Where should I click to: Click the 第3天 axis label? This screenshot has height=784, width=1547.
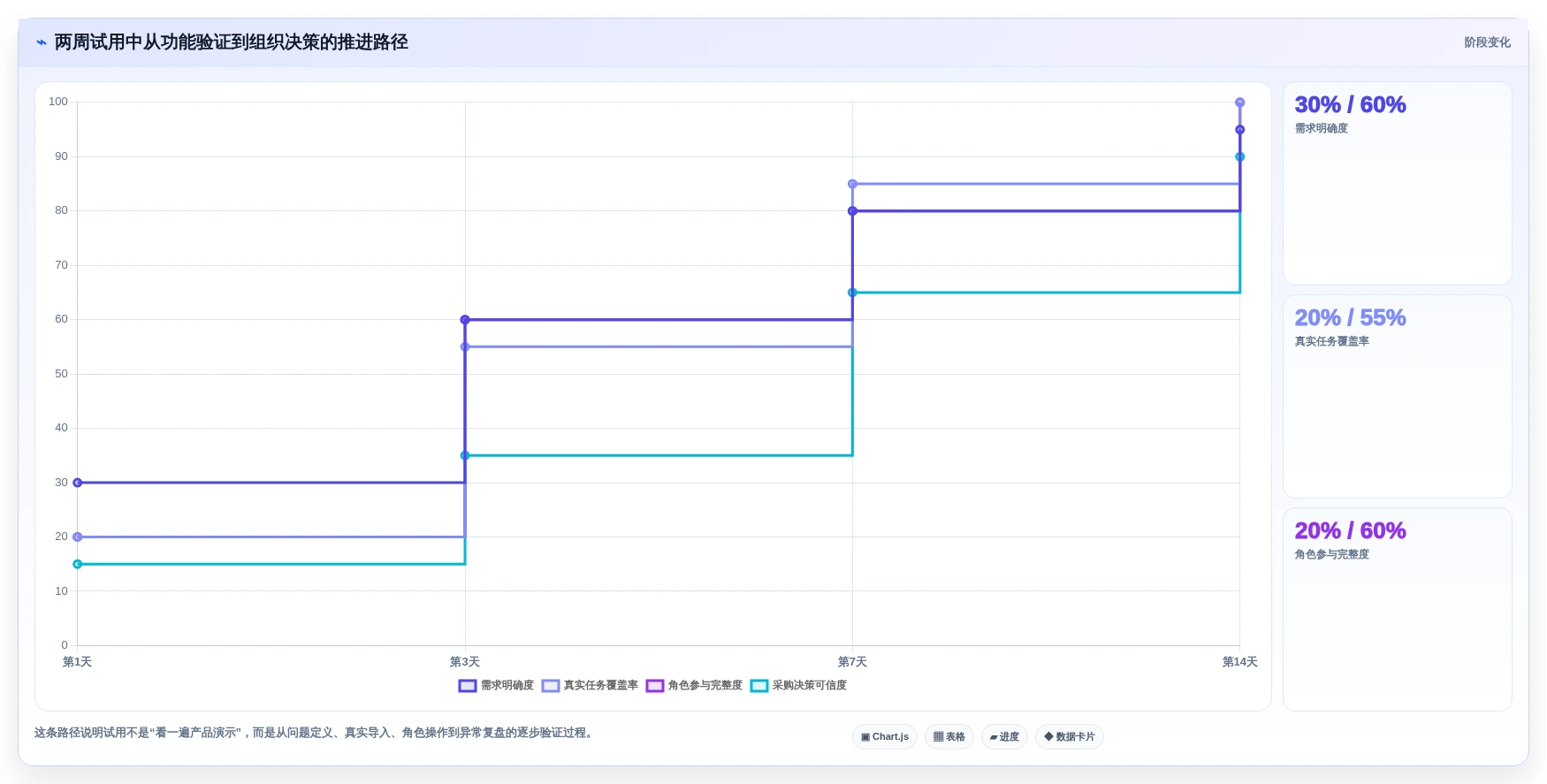point(465,662)
